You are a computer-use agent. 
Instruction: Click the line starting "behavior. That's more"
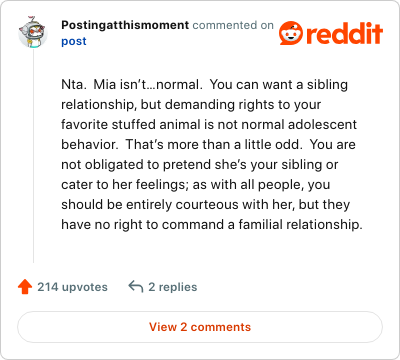pos(208,145)
